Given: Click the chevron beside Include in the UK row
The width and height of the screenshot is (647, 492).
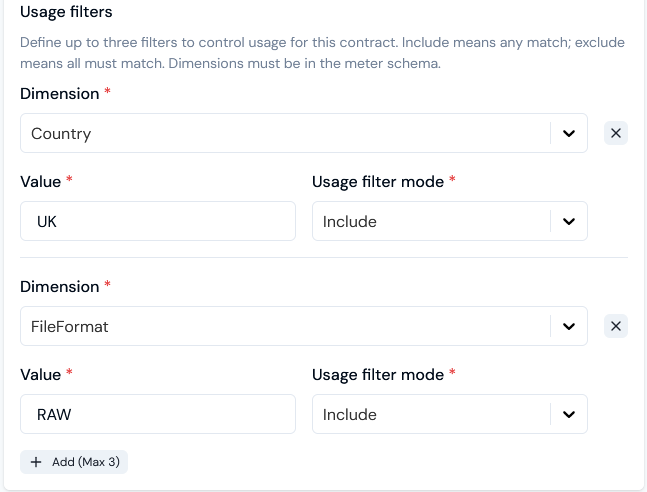Looking at the screenshot, I should tap(569, 221).
